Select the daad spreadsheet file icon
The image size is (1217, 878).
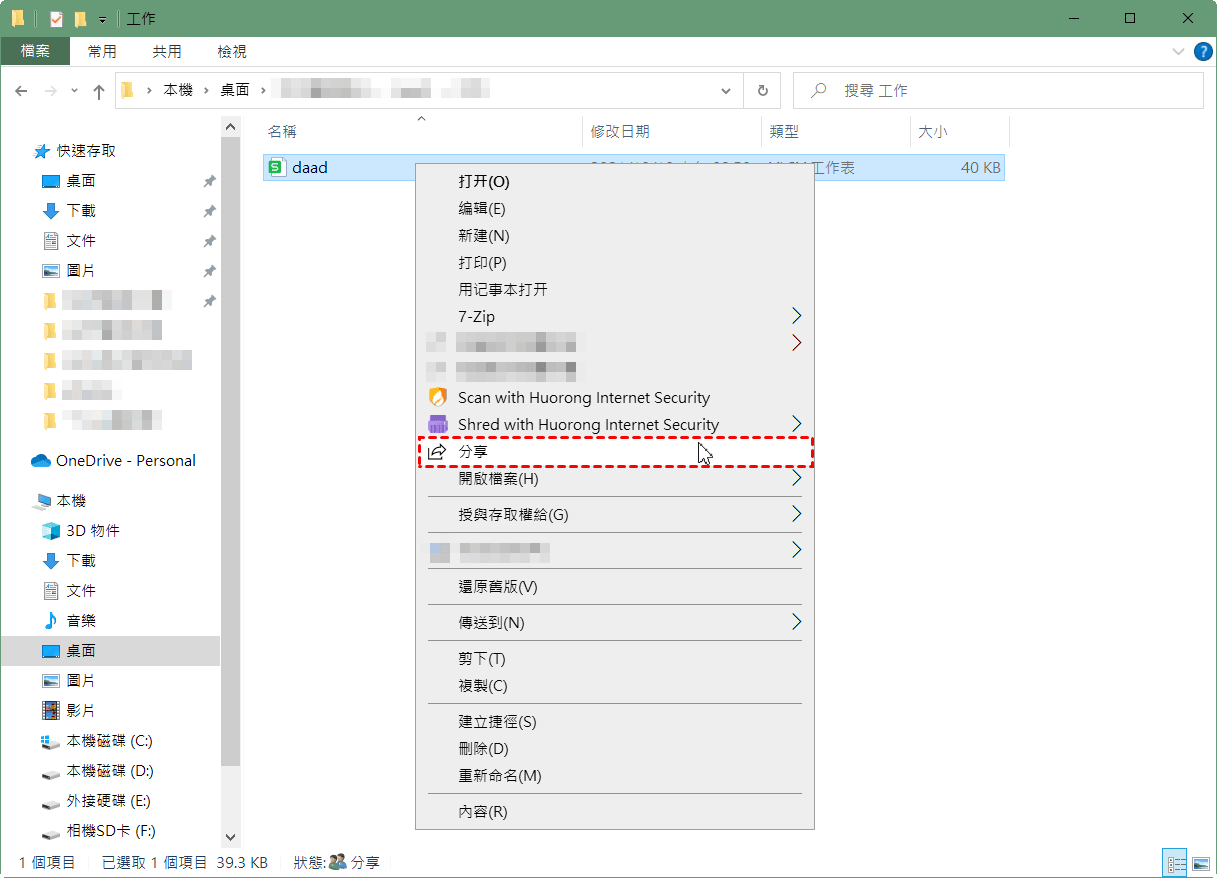(276, 168)
